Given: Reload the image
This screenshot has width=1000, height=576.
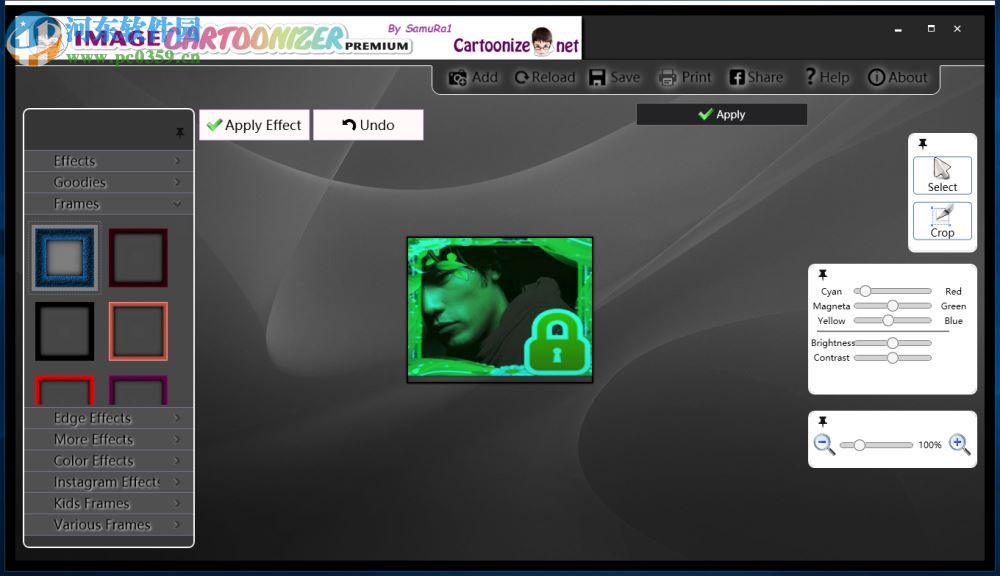Looking at the screenshot, I should [545, 78].
